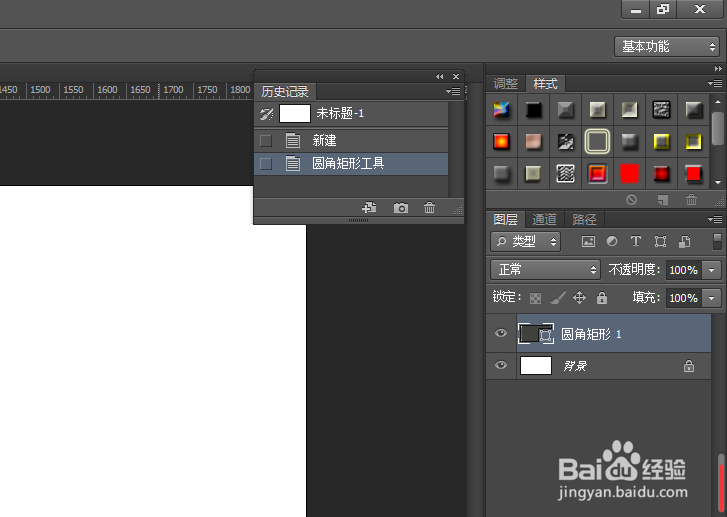The height and width of the screenshot is (517, 727).
Task: Select 样式 tab
Action: point(545,83)
